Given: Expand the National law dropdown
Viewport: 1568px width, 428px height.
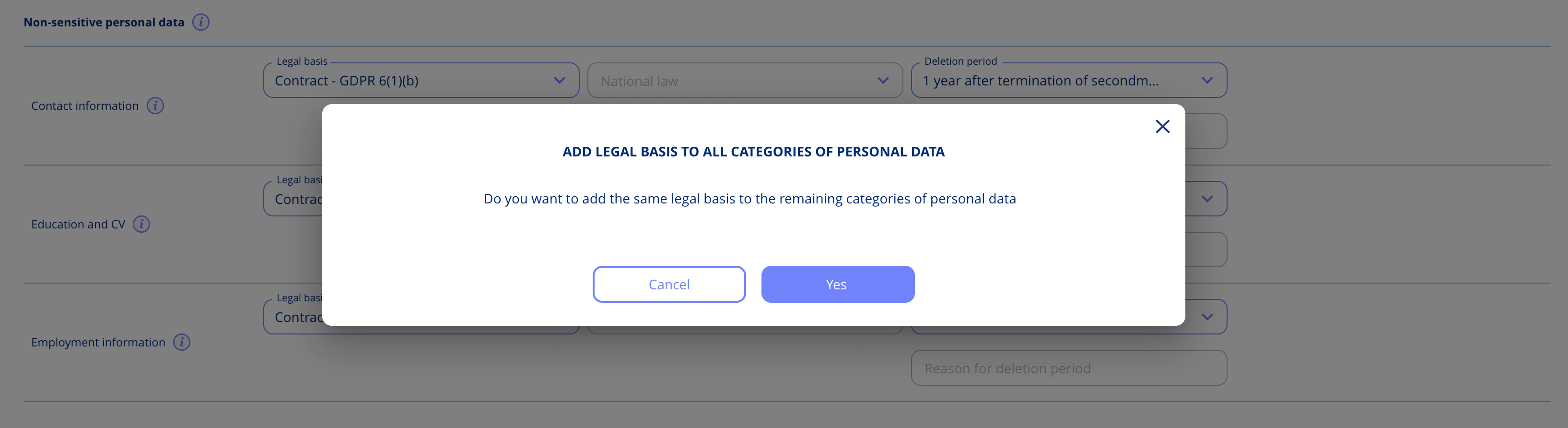Looking at the screenshot, I should [745, 80].
